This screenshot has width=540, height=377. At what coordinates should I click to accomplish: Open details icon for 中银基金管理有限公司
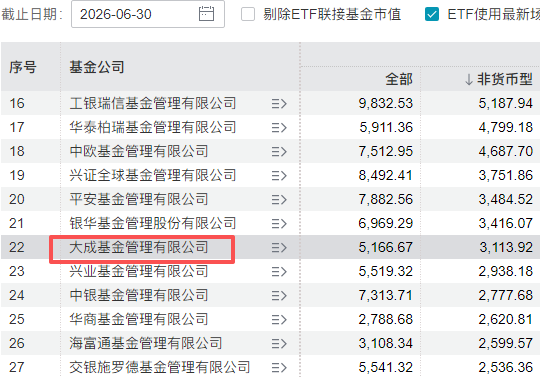[x=279, y=295]
